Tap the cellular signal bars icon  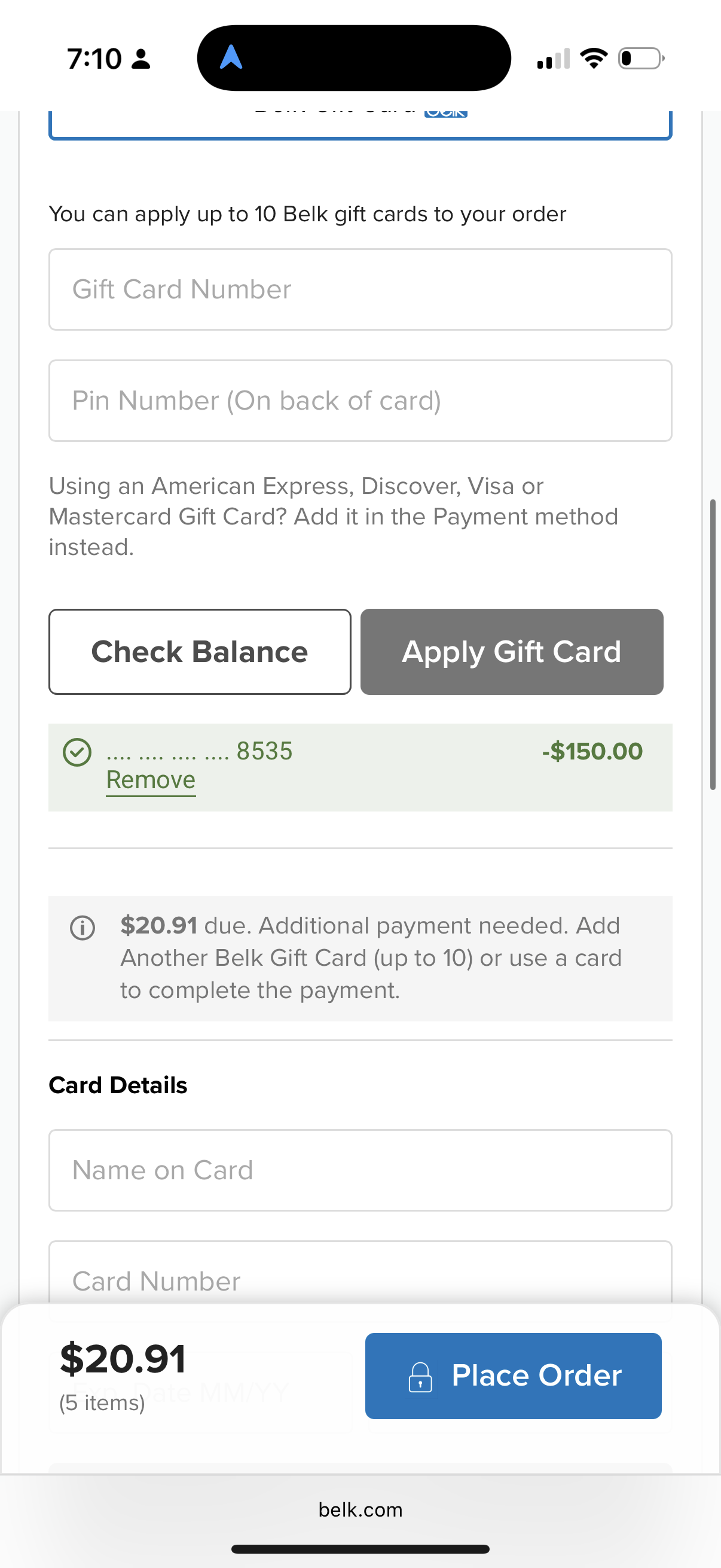tap(553, 59)
